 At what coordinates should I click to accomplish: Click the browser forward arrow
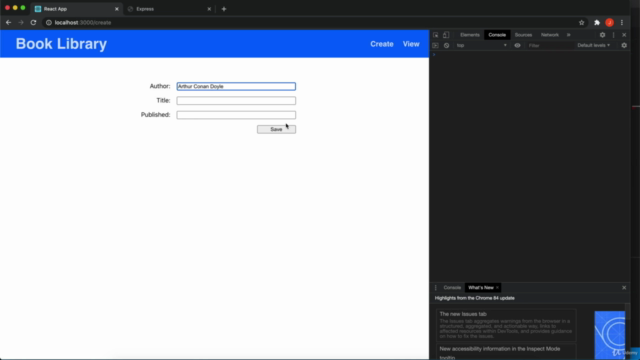pyautogui.click(x=21, y=22)
